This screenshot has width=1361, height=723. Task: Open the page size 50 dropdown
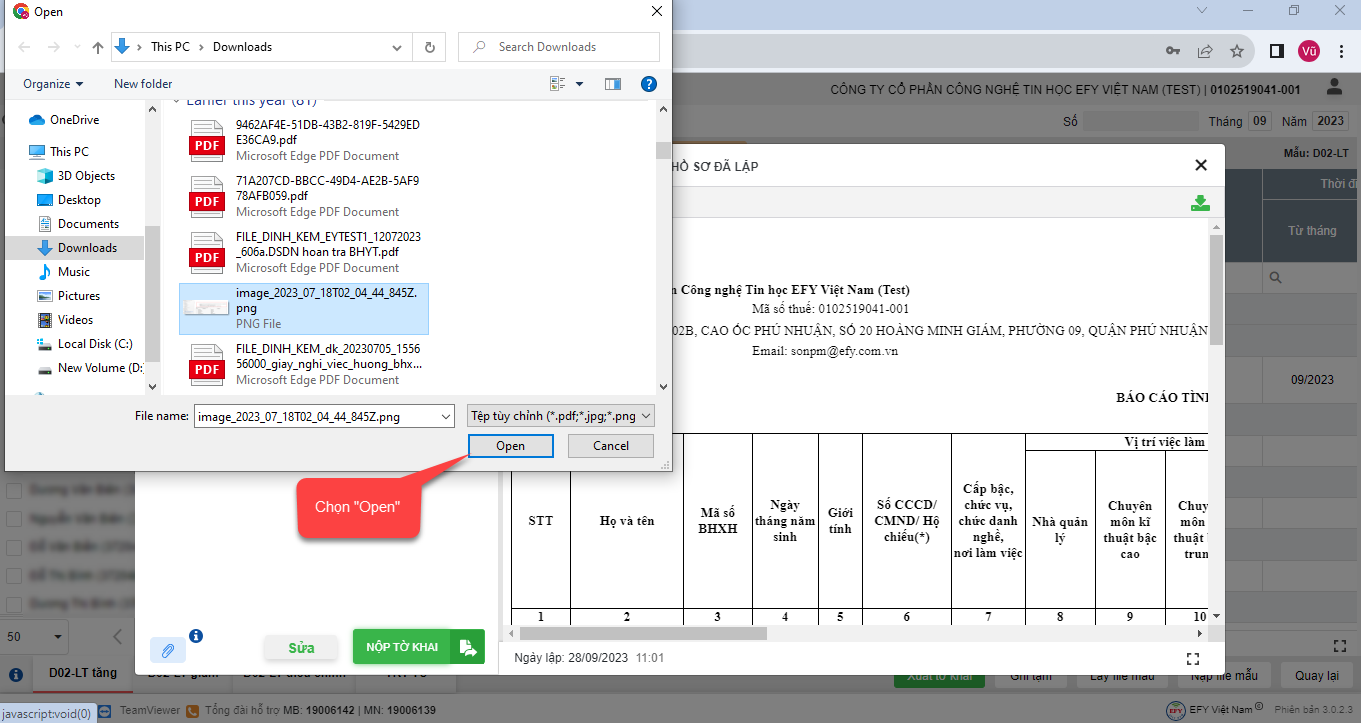pyautogui.click(x=34, y=636)
